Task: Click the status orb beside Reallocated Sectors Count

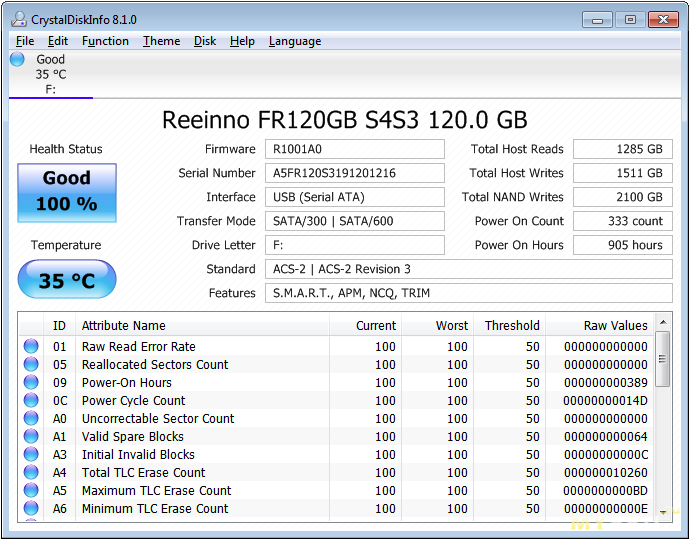Action: click(x=31, y=365)
